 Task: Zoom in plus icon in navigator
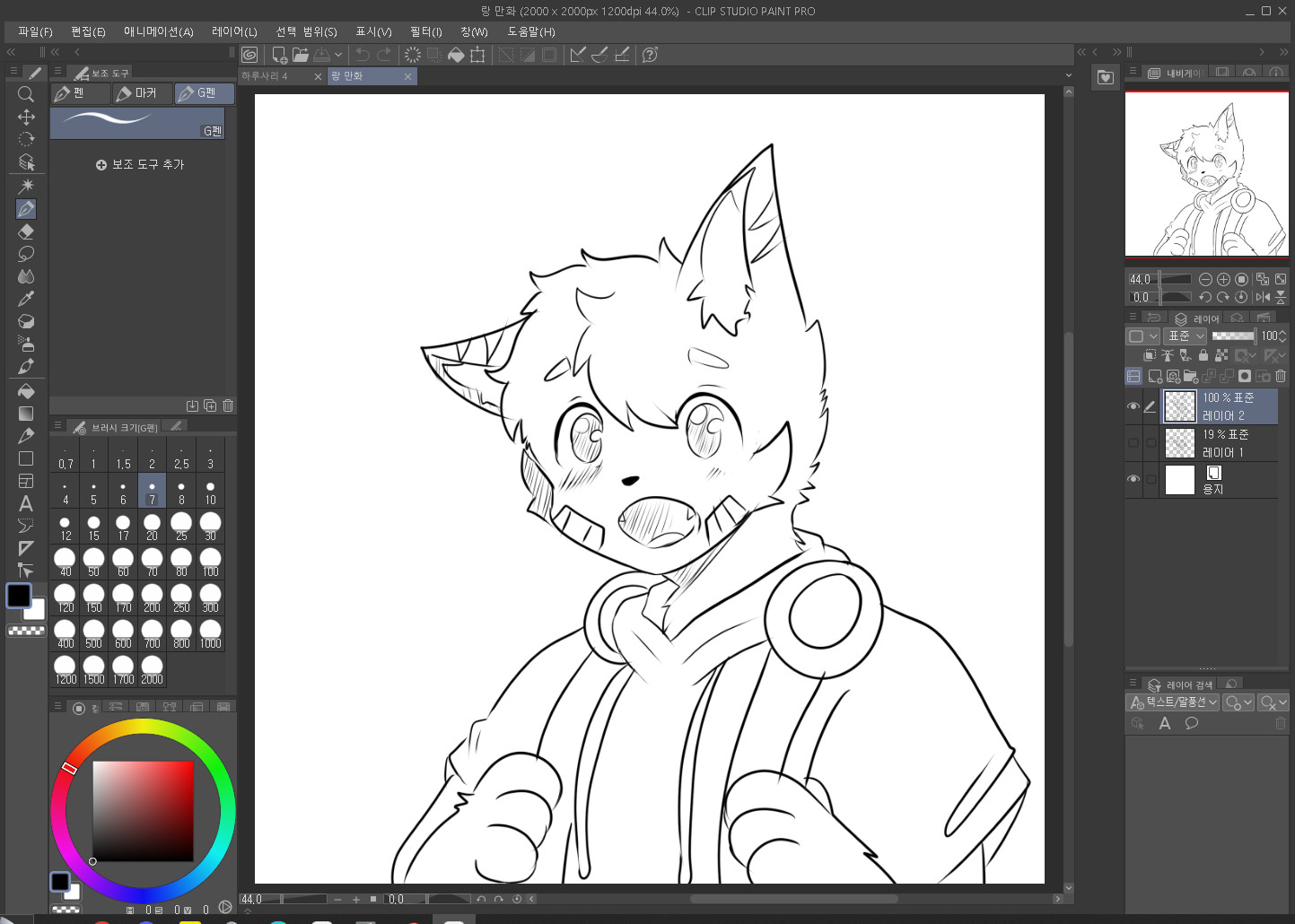pos(1223,279)
